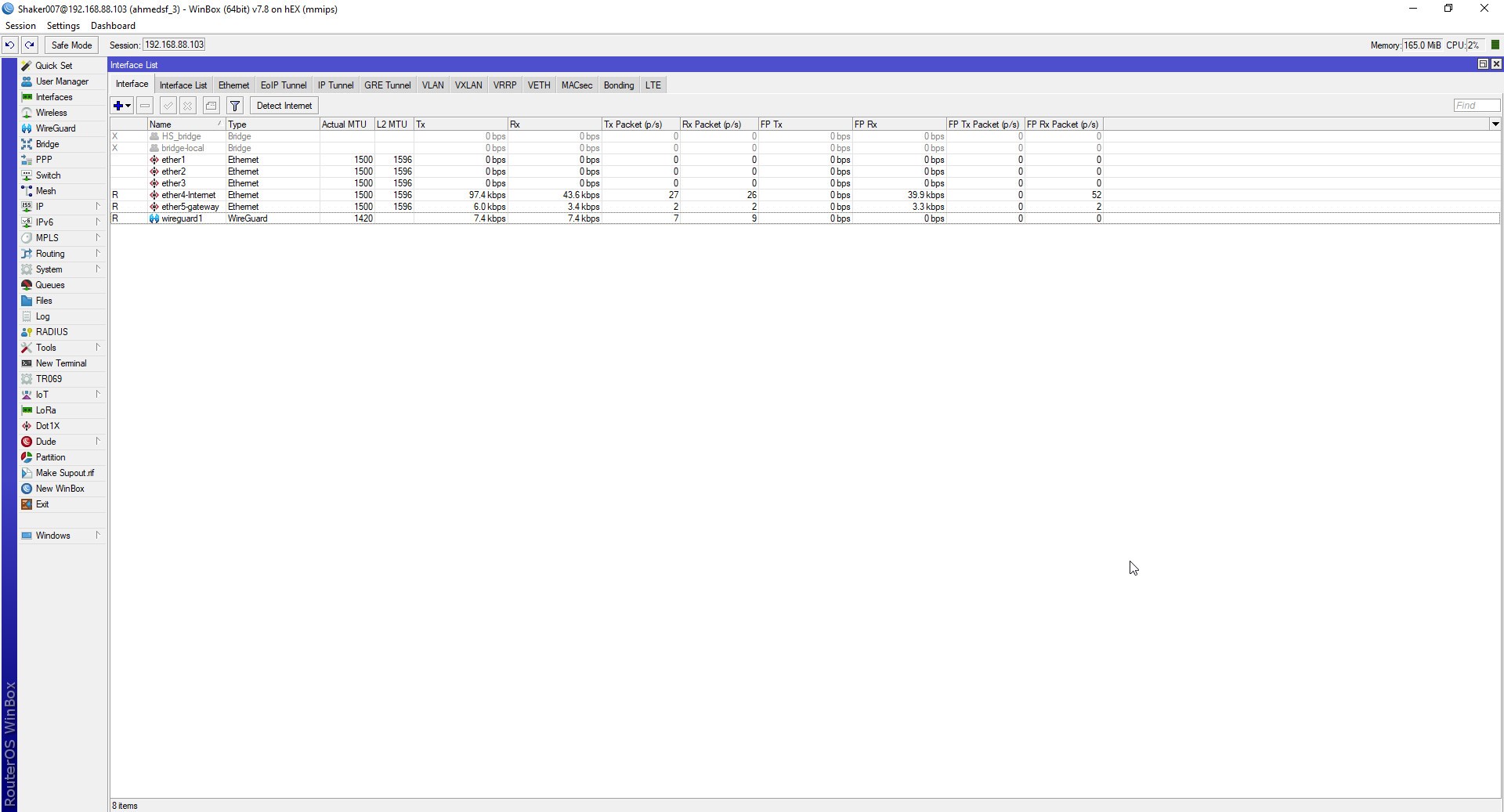This screenshot has width=1504, height=812.
Task: Open the Bridge sidebar entry
Action: pos(63,144)
